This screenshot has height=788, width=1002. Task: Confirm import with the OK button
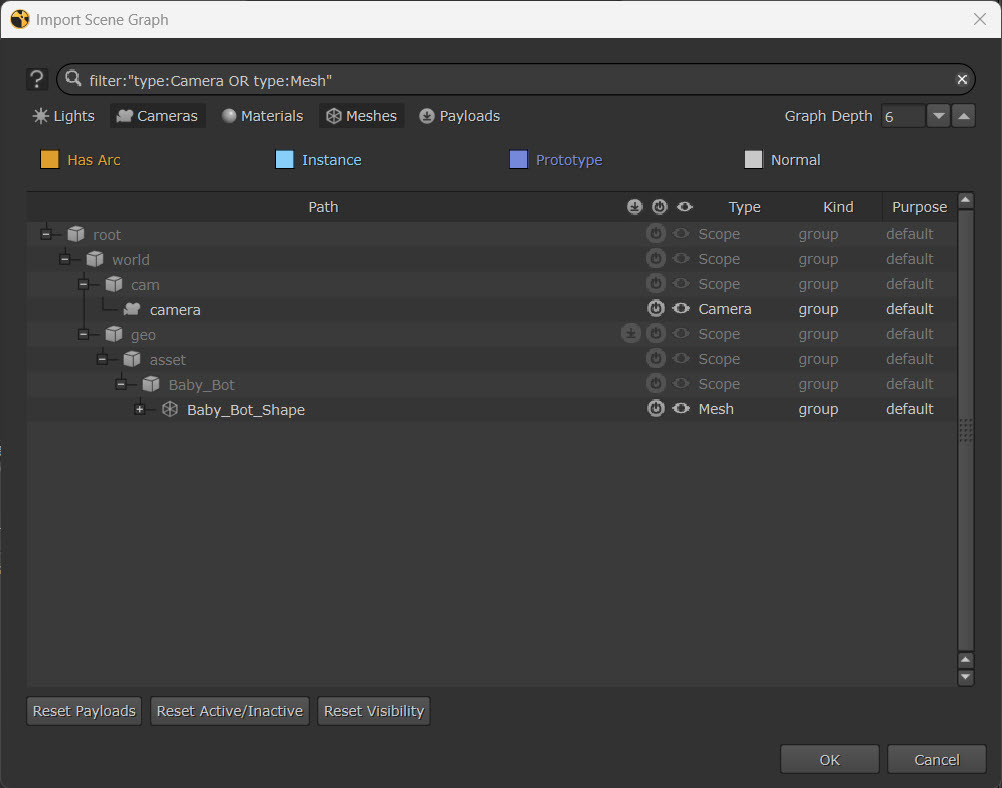829,760
